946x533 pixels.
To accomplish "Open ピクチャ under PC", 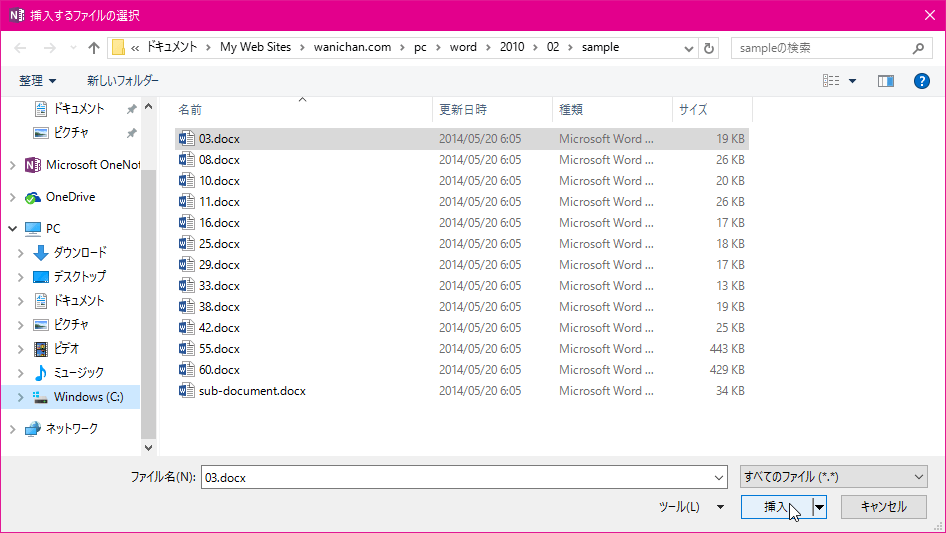I will 71,325.
